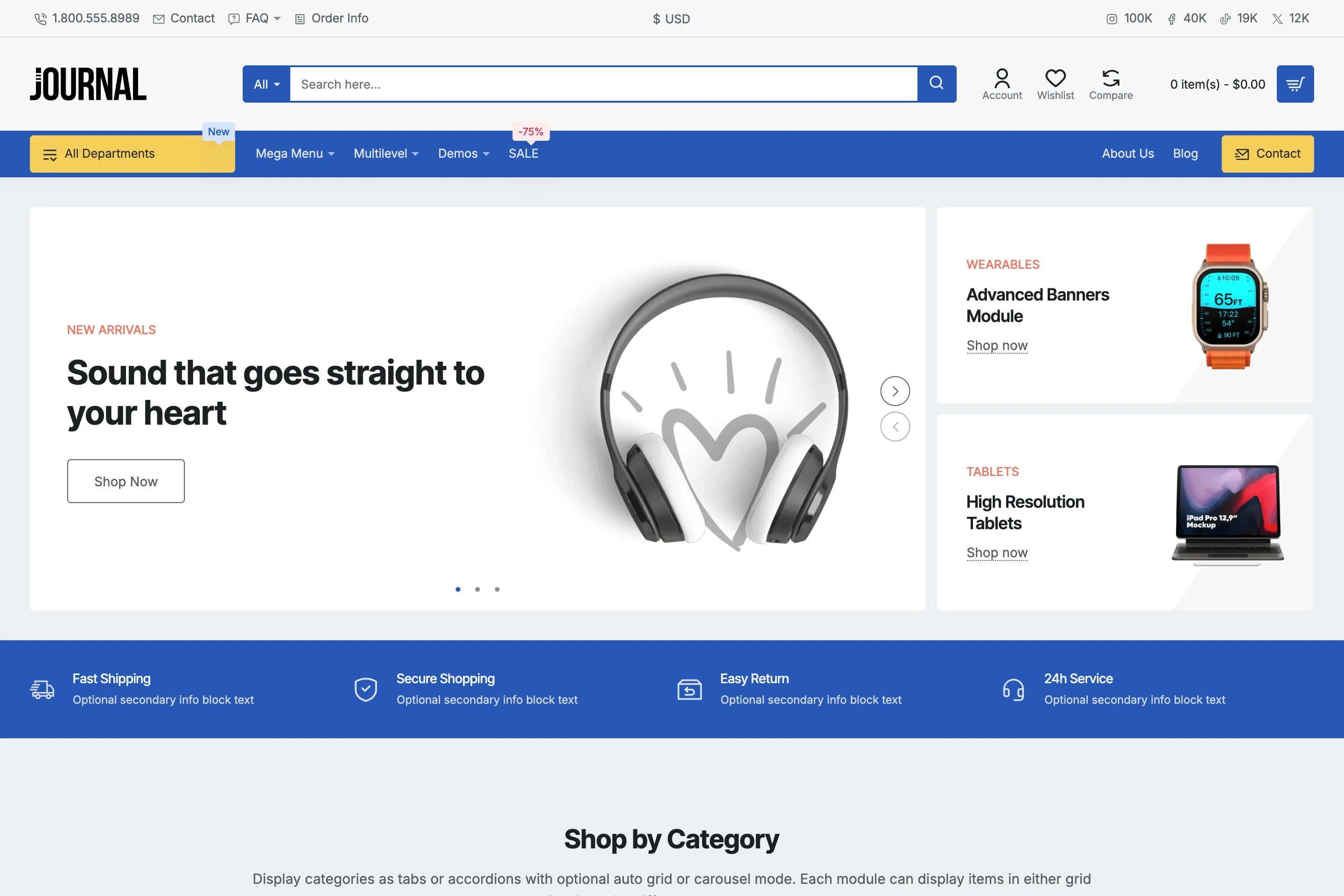Visit the X 12K profile
This screenshot has height=896, width=1344.
point(1290,18)
